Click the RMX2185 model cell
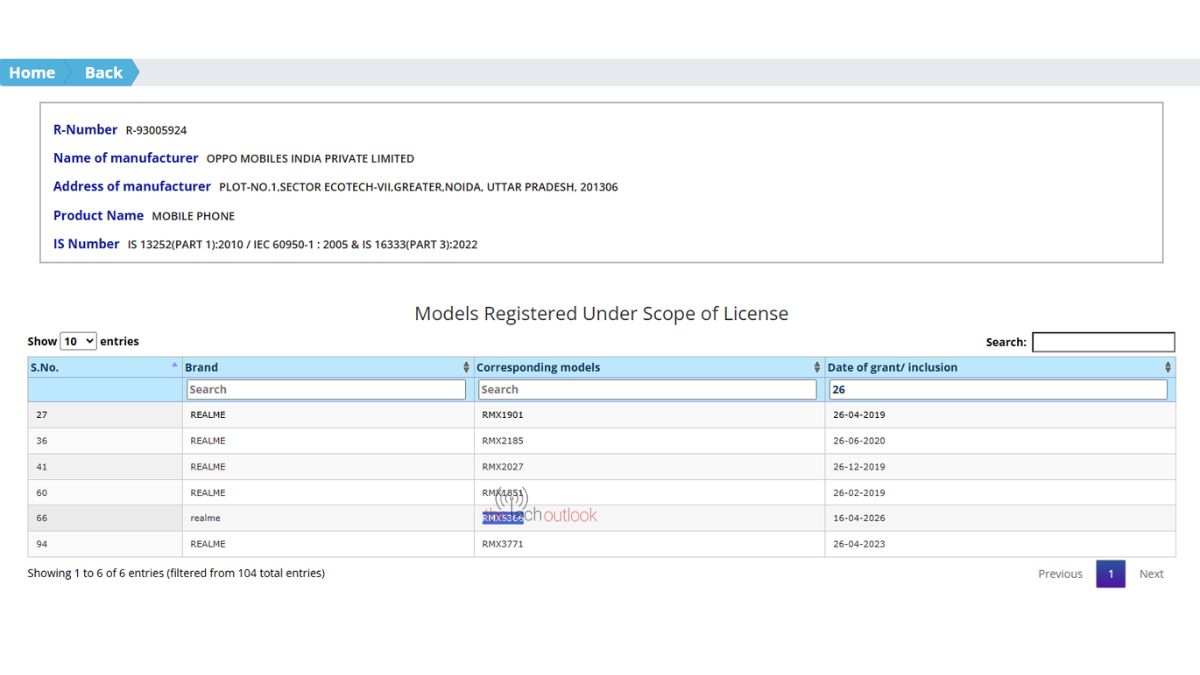 coord(502,441)
